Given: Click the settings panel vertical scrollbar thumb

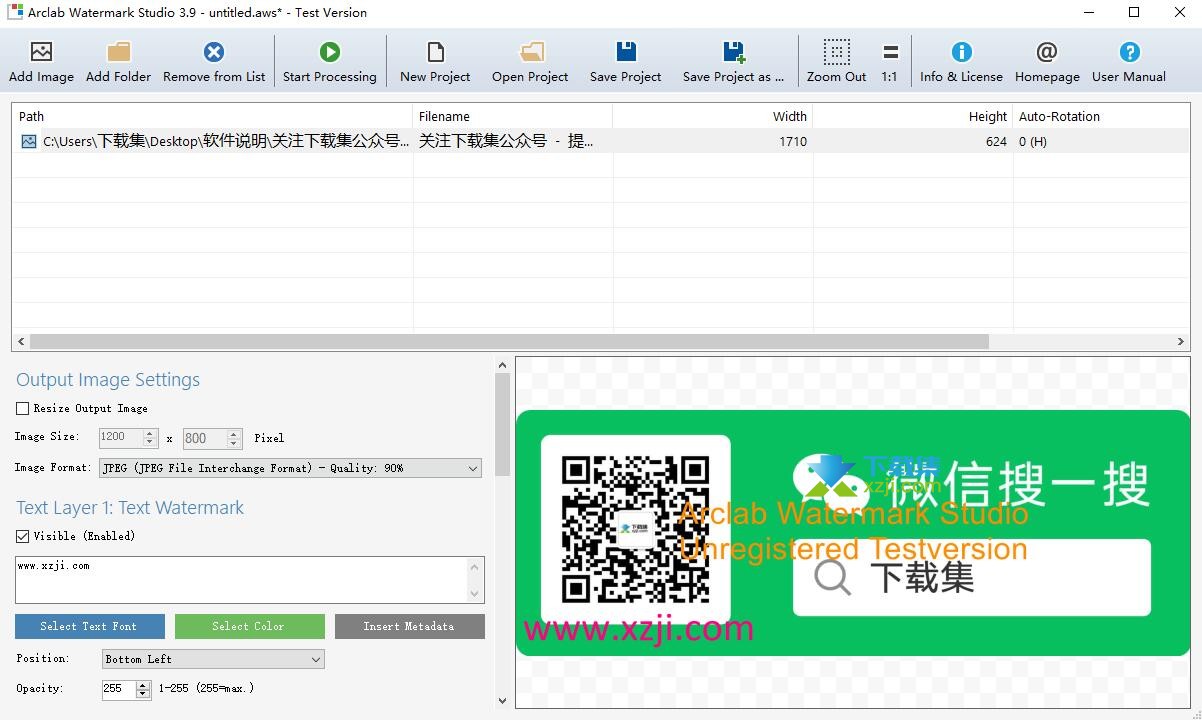Looking at the screenshot, I should tap(502, 424).
